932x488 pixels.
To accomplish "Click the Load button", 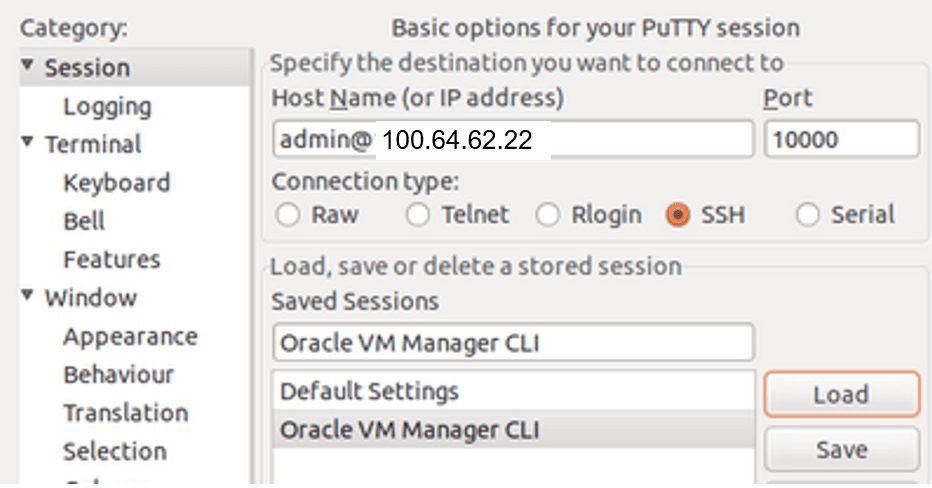I will (x=840, y=394).
